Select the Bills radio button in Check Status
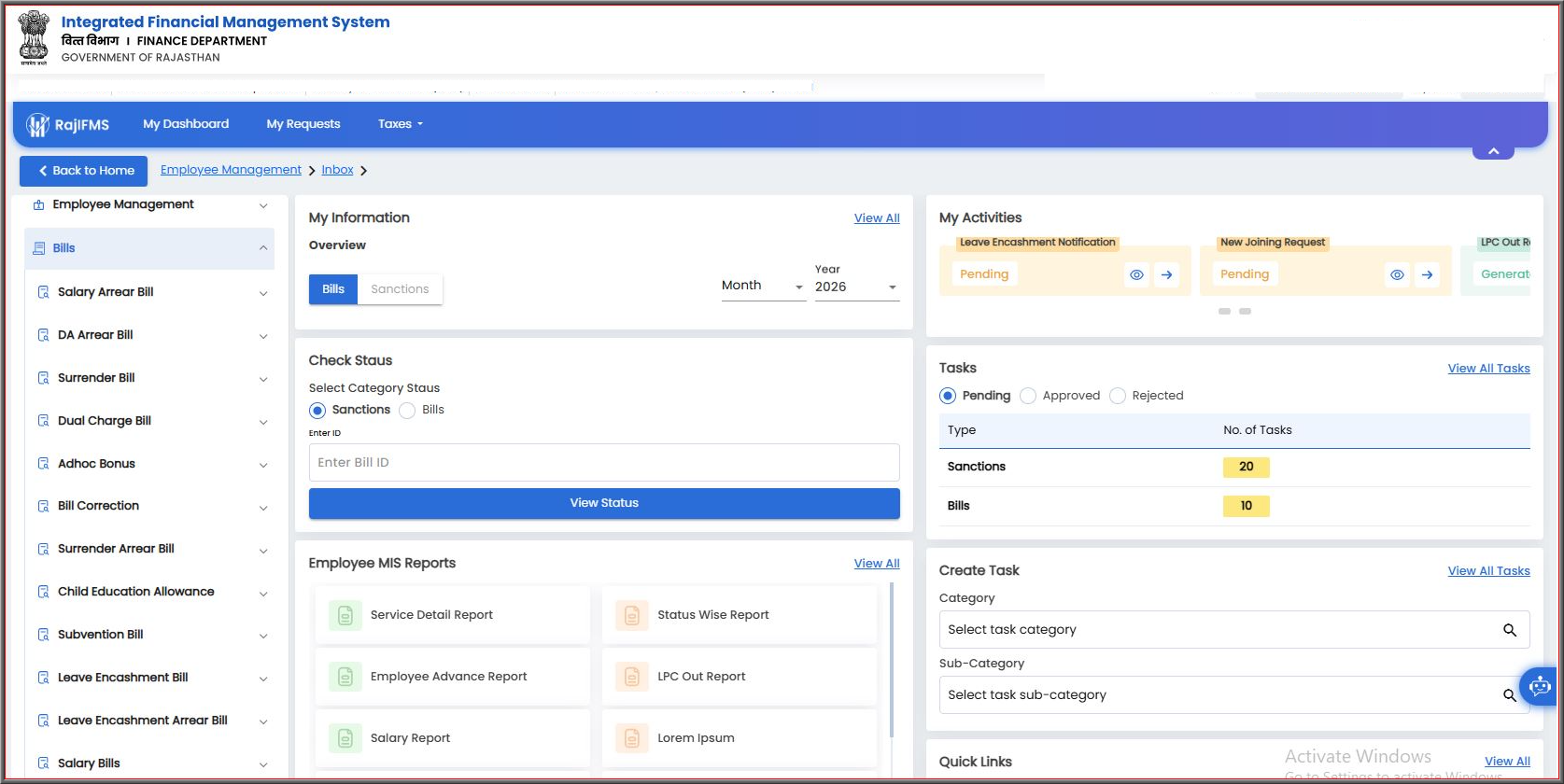 [x=407, y=411]
